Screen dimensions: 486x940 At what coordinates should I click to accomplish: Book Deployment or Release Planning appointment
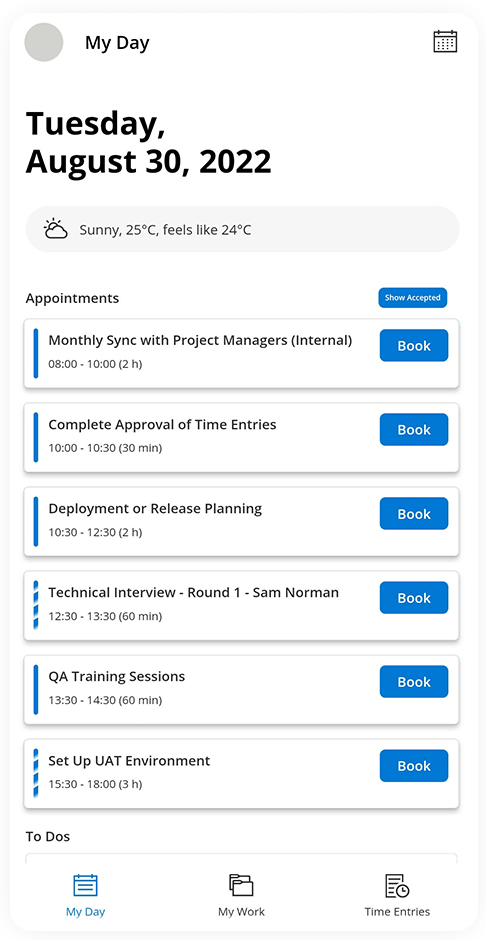coord(413,513)
